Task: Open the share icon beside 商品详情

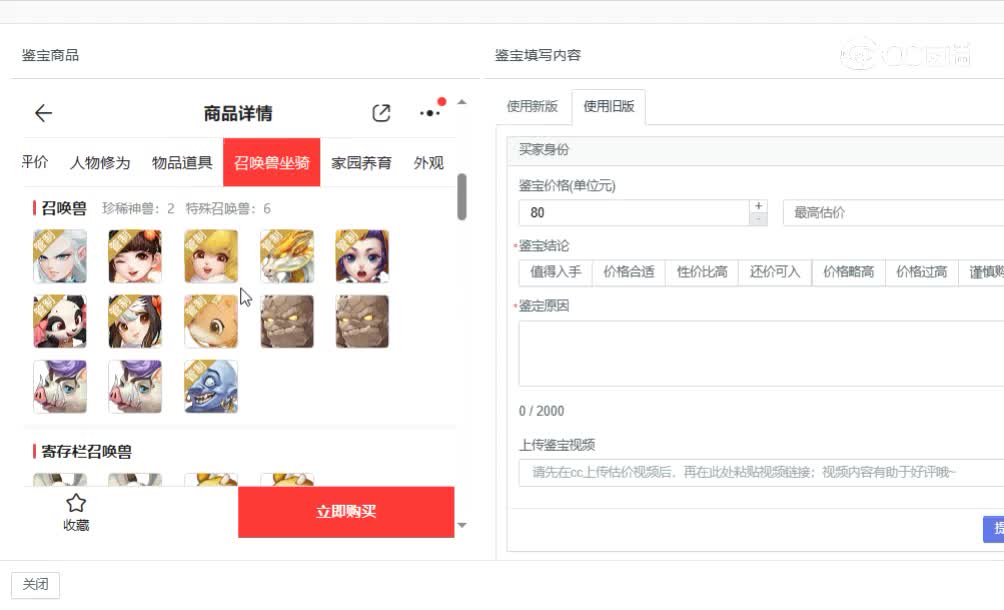Action: (x=381, y=113)
